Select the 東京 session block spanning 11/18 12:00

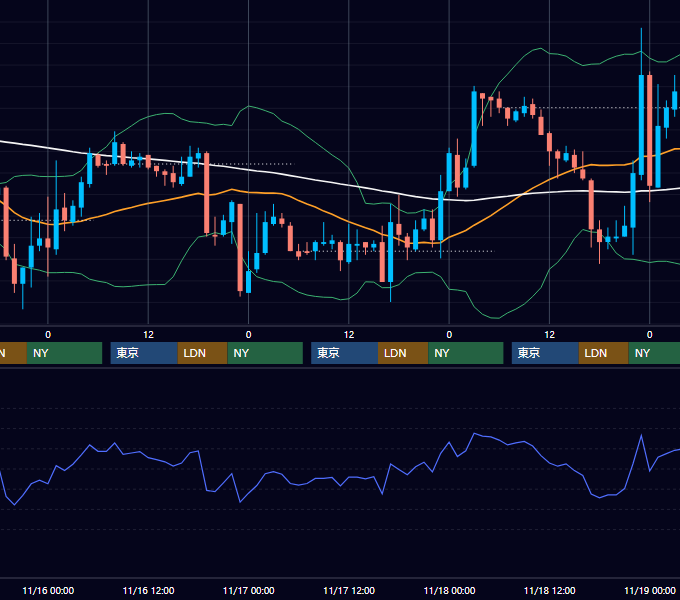(x=545, y=353)
